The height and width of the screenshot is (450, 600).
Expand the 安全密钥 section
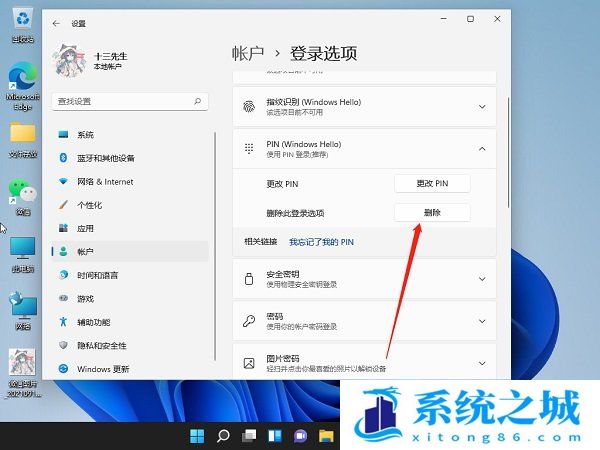point(364,279)
